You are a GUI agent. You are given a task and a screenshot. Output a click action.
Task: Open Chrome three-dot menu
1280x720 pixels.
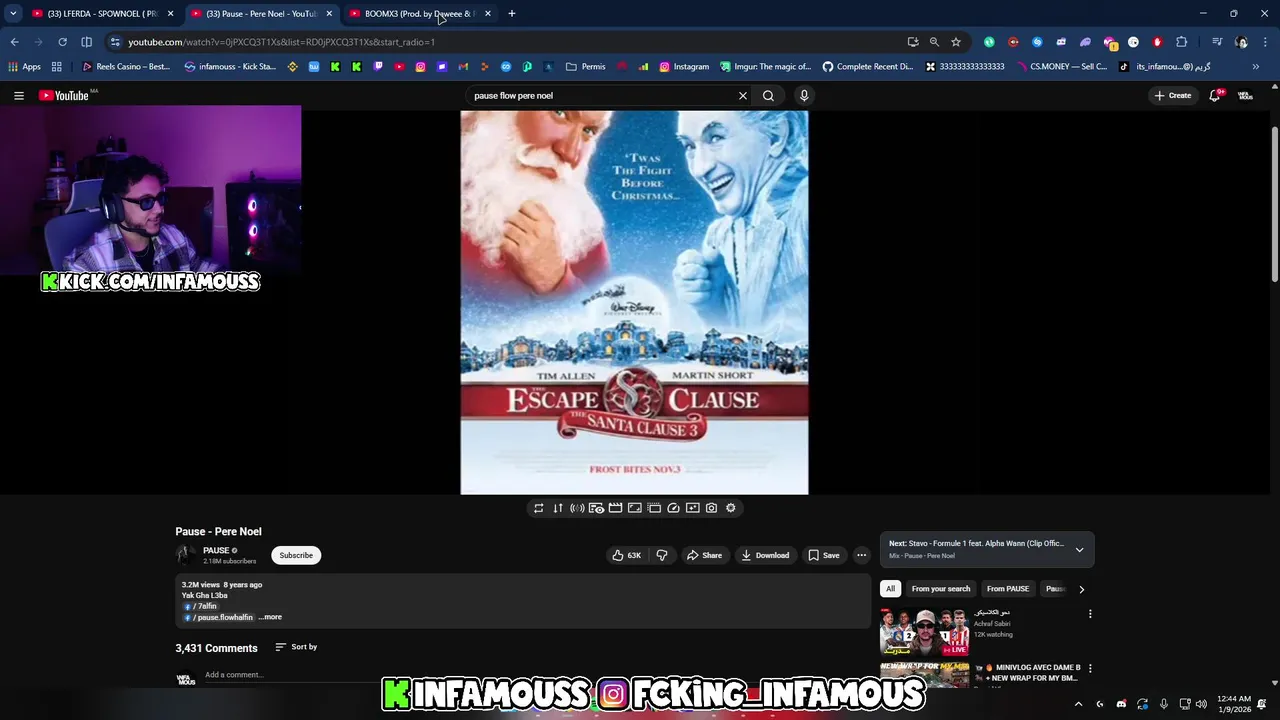click(1265, 42)
